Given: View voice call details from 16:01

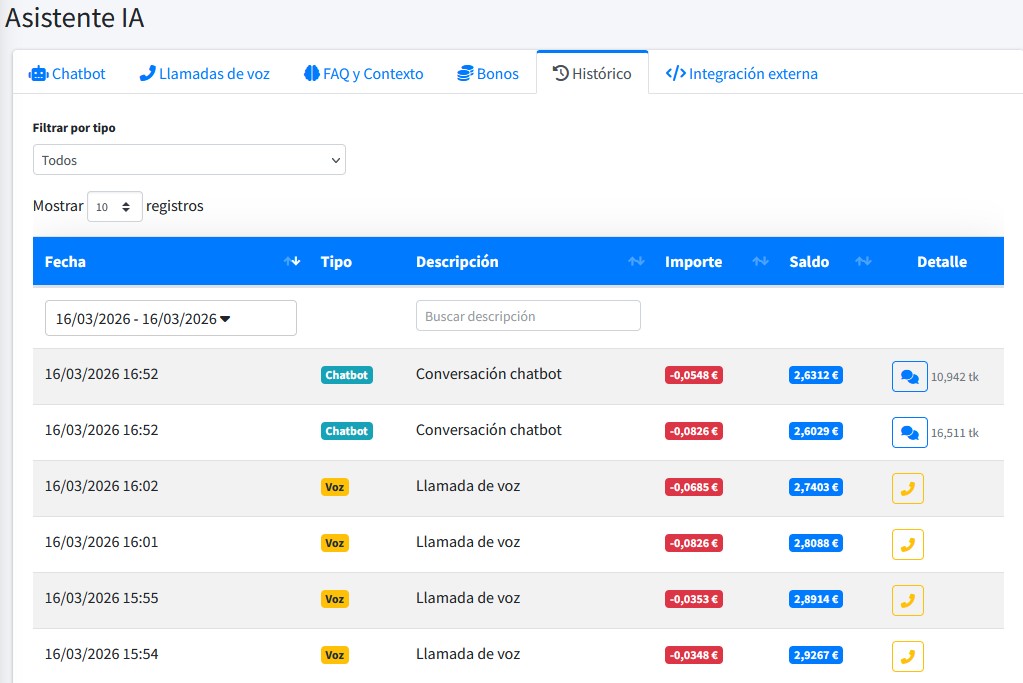Looking at the screenshot, I should click(x=907, y=545).
